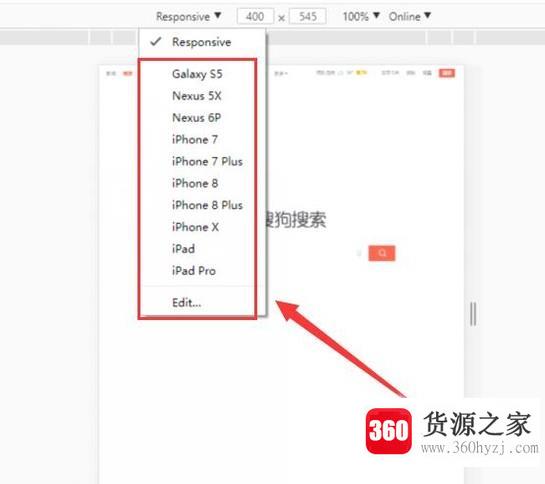Image resolution: width=545 pixels, height=484 pixels.
Task: Grab the viewport resize handle on right edge
Action: click(473, 314)
